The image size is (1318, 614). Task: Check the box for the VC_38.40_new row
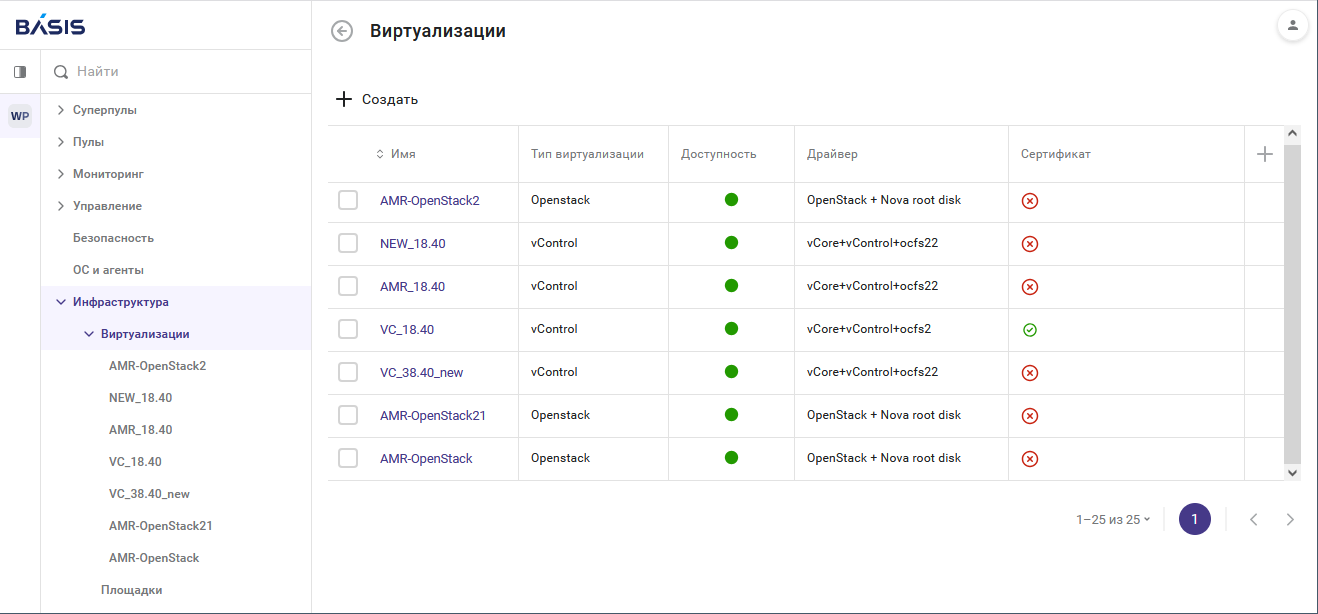[348, 371]
